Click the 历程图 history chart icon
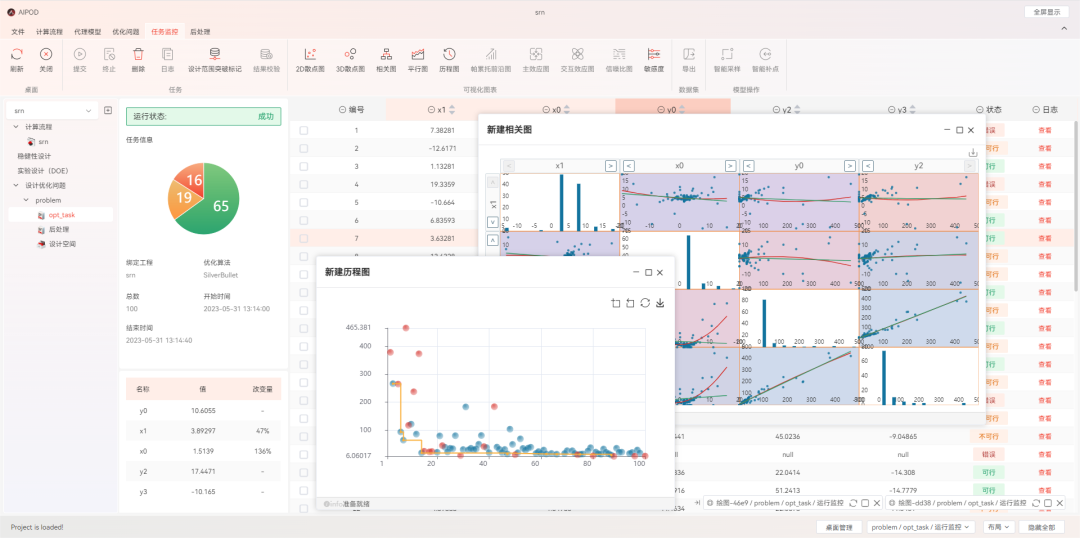 click(450, 54)
